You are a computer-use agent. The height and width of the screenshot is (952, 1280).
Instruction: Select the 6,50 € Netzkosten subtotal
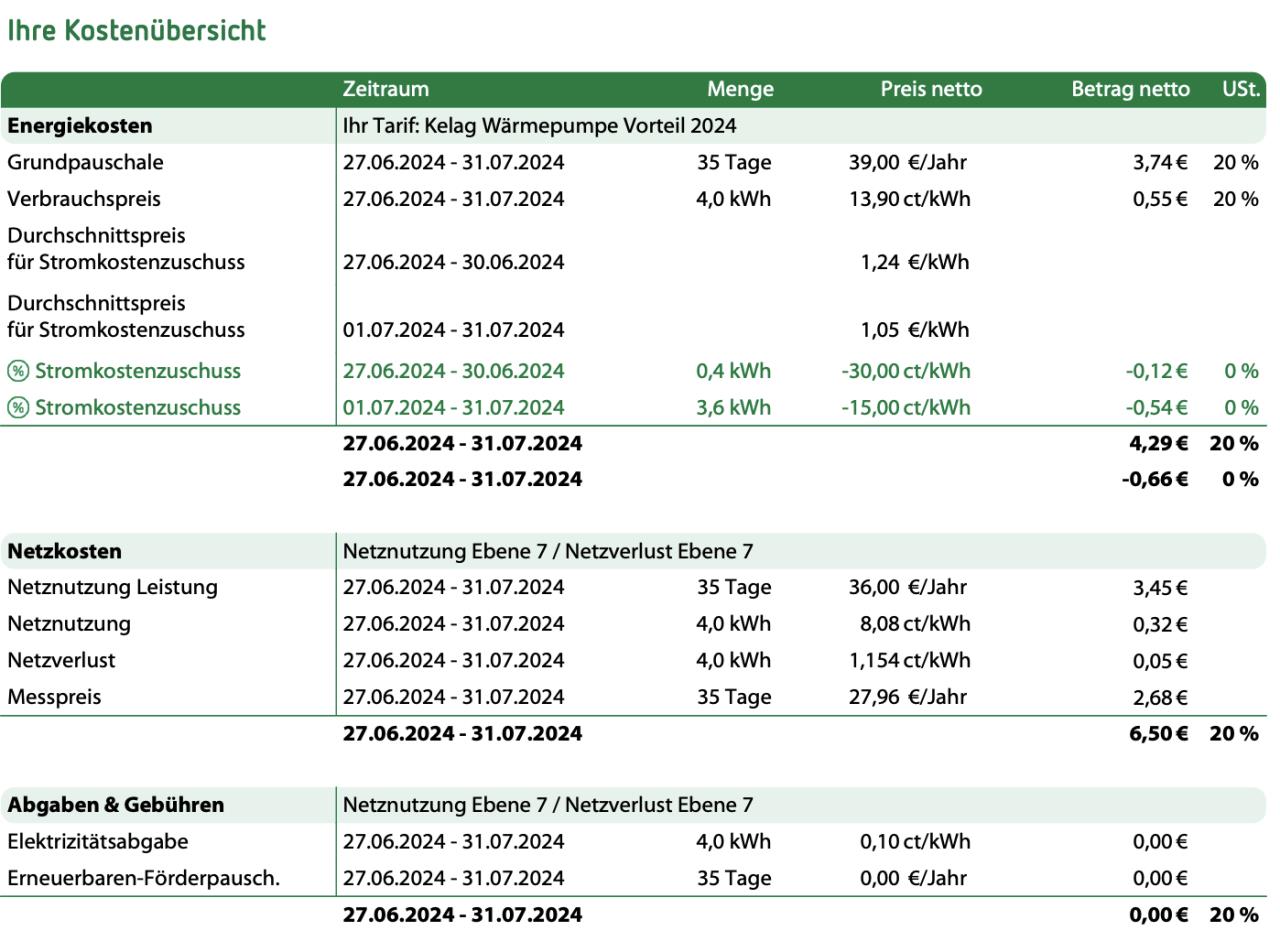click(1159, 734)
